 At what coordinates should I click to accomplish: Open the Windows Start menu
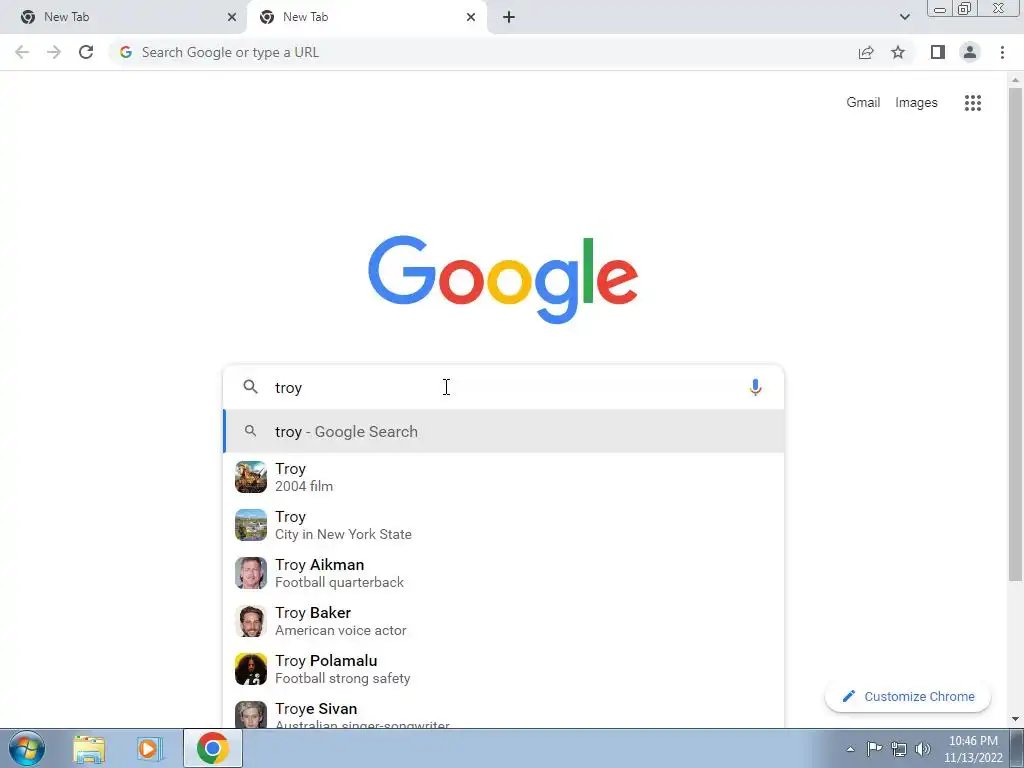point(27,748)
